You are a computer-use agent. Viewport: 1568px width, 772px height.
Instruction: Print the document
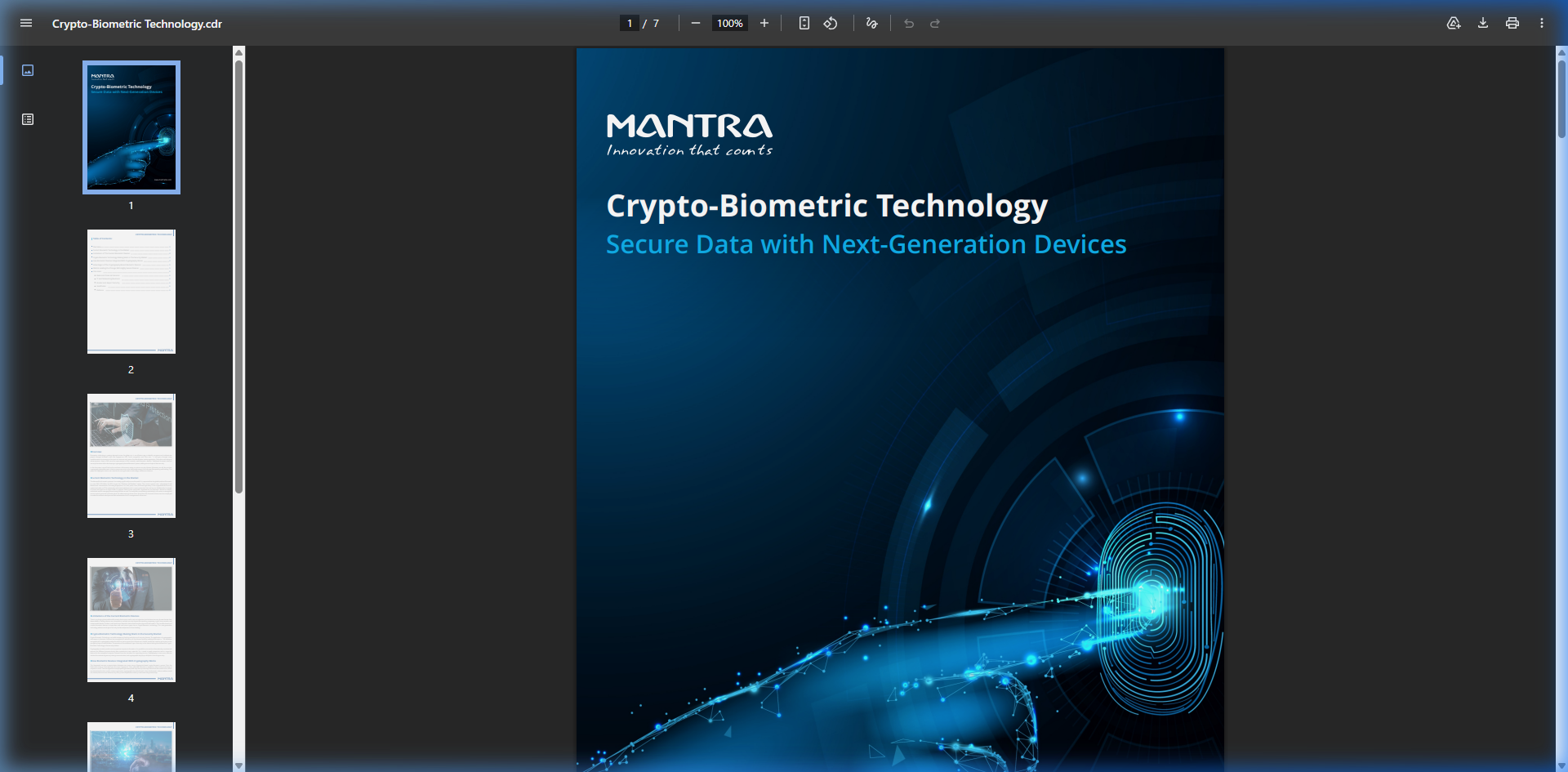tap(1512, 23)
